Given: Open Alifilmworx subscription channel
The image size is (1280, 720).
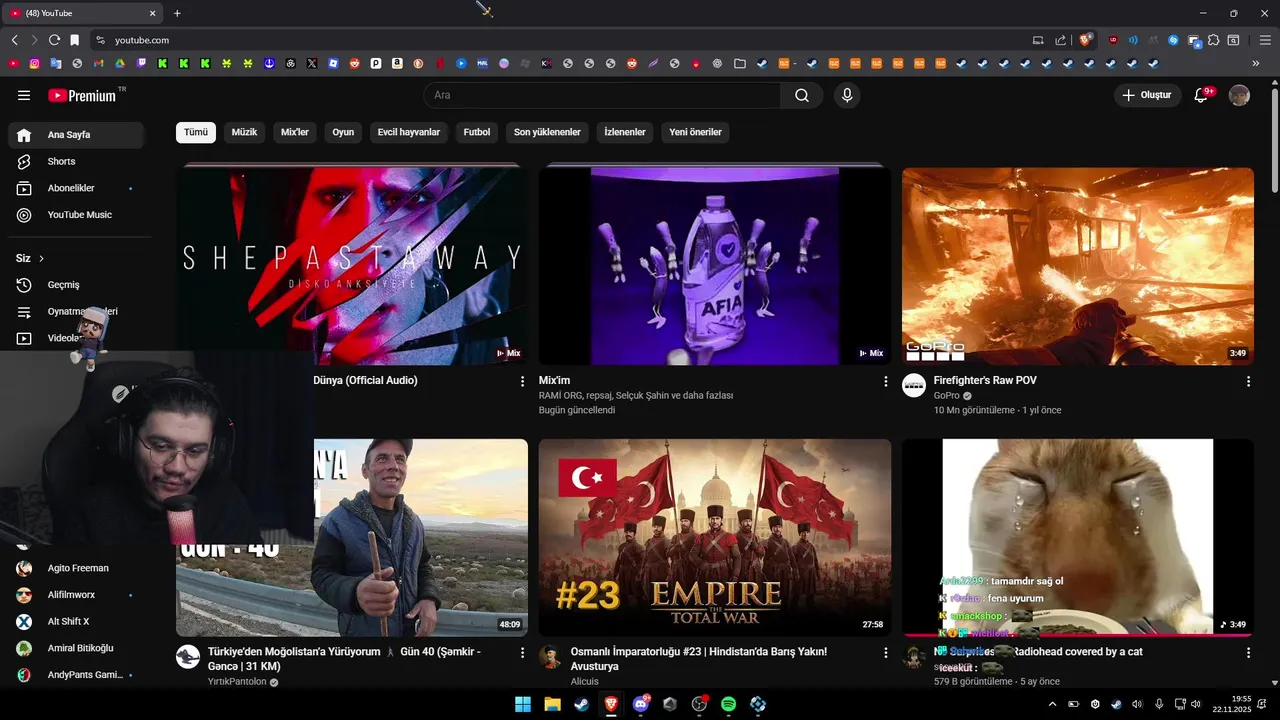Looking at the screenshot, I should [x=76, y=595].
